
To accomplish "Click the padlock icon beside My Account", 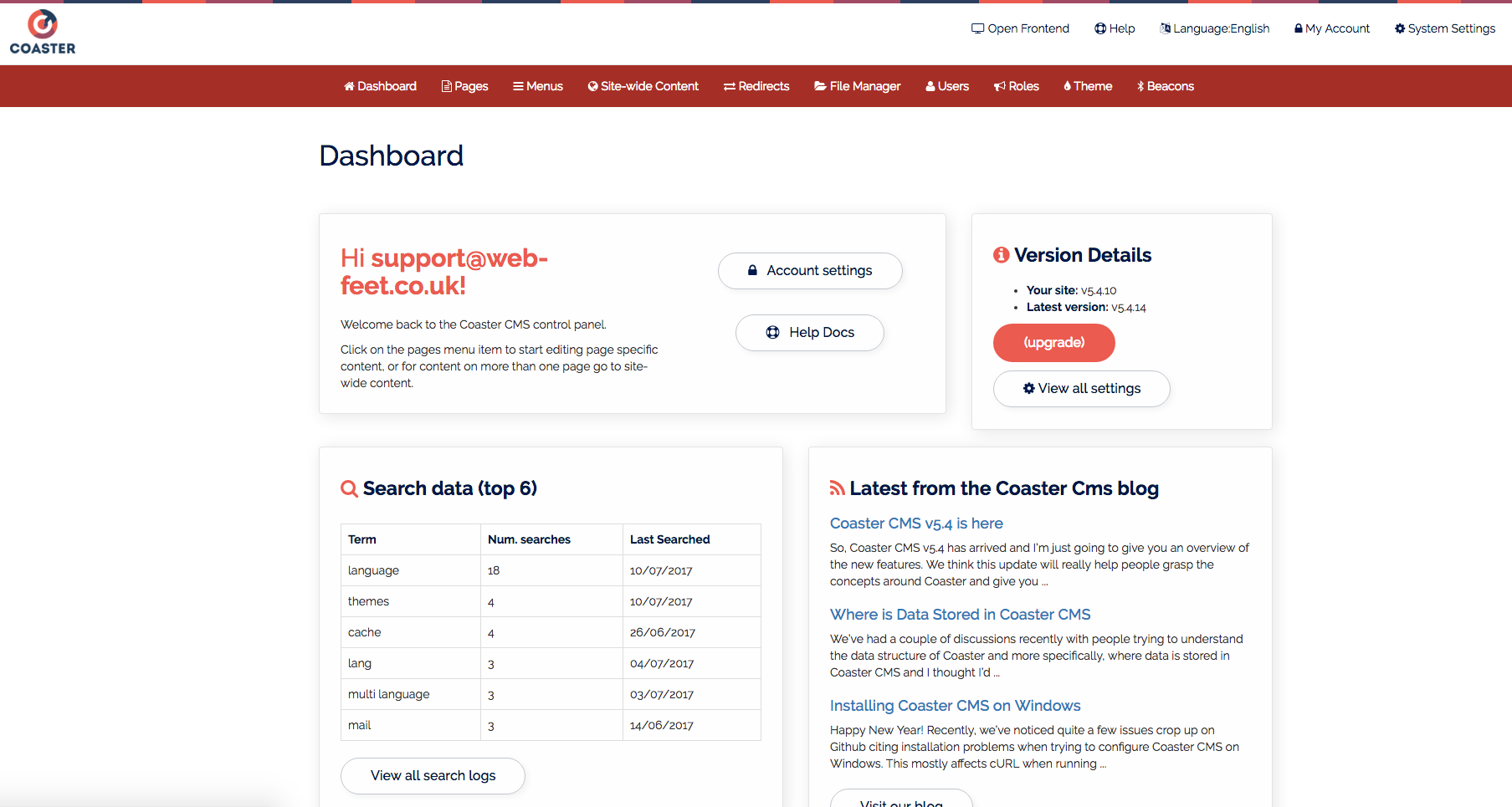I will [x=1299, y=28].
